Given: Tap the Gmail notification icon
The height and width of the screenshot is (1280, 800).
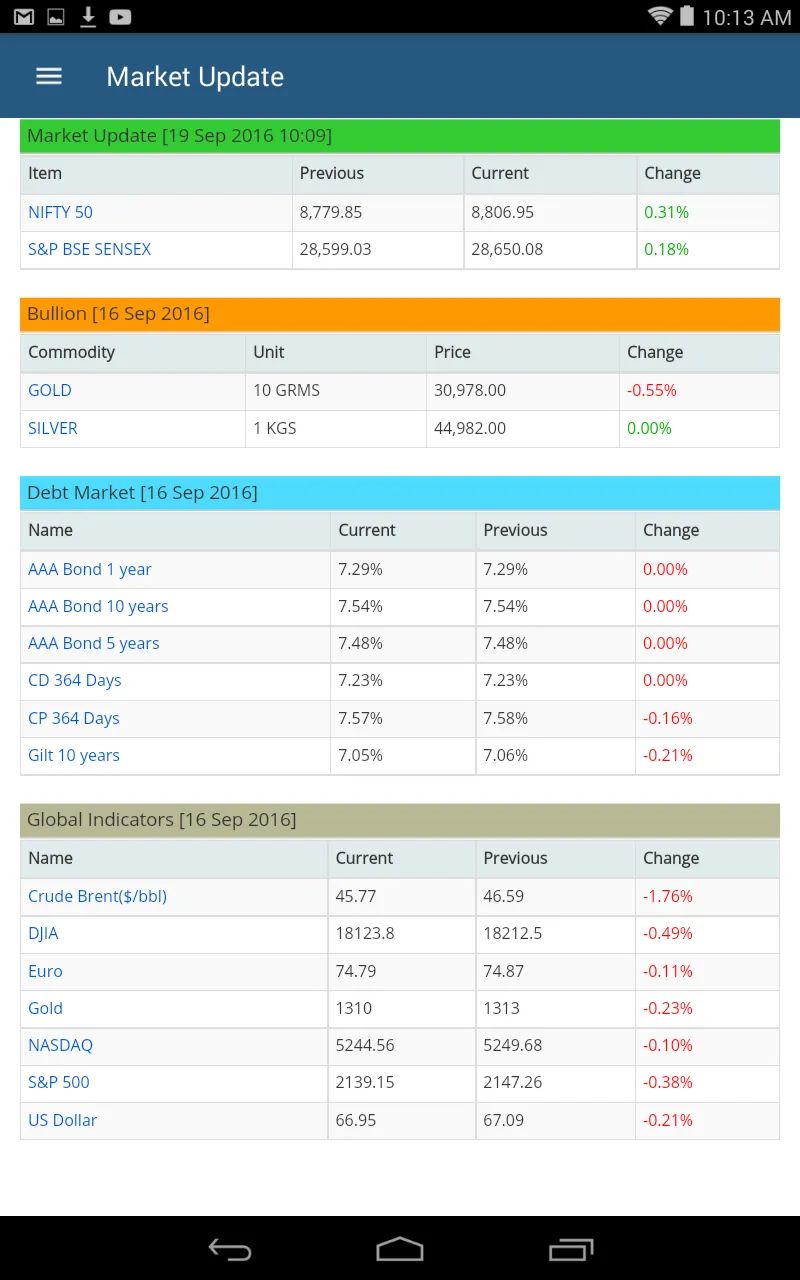Looking at the screenshot, I should coord(24,17).
